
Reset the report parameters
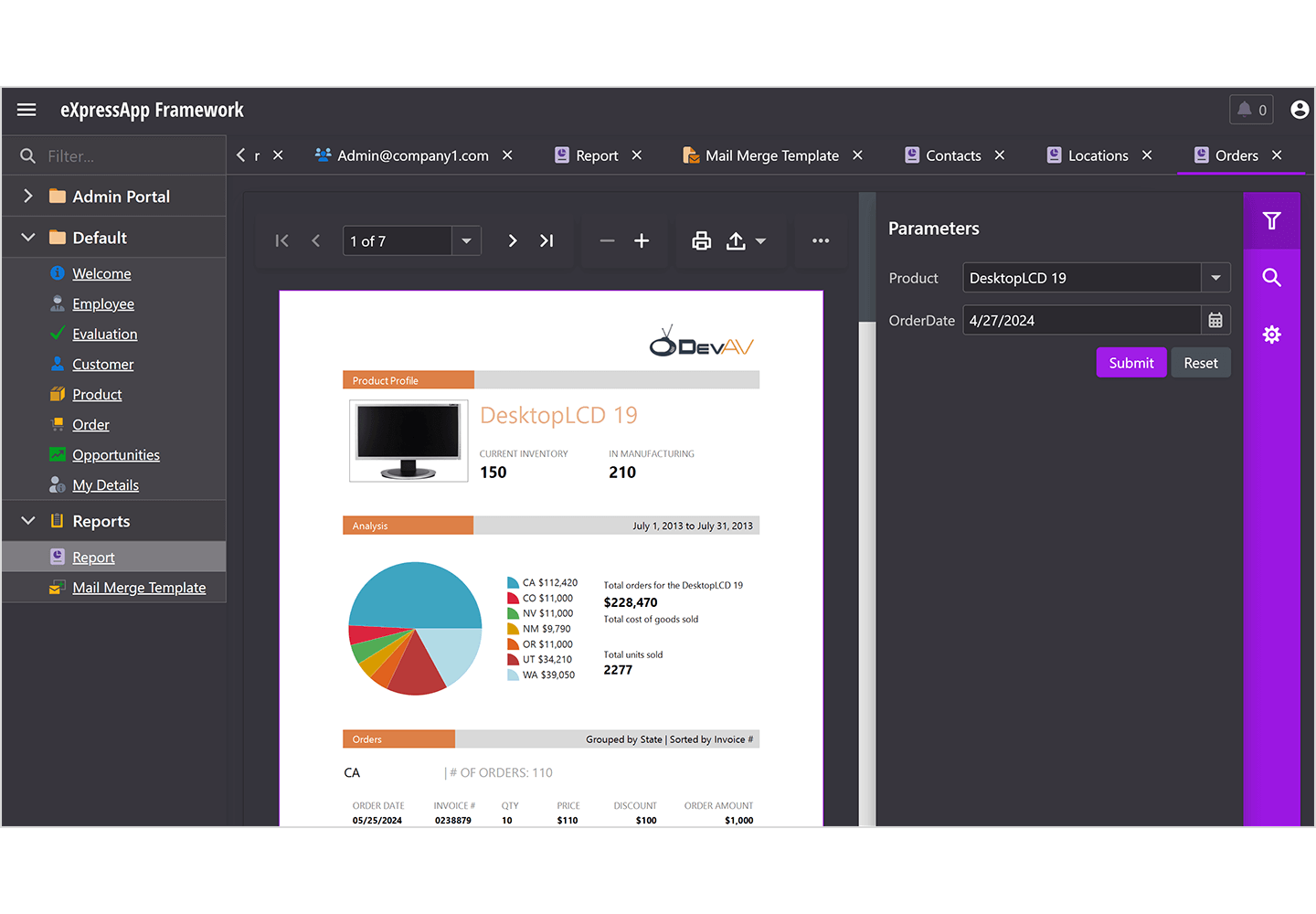tap(1200, 362)
